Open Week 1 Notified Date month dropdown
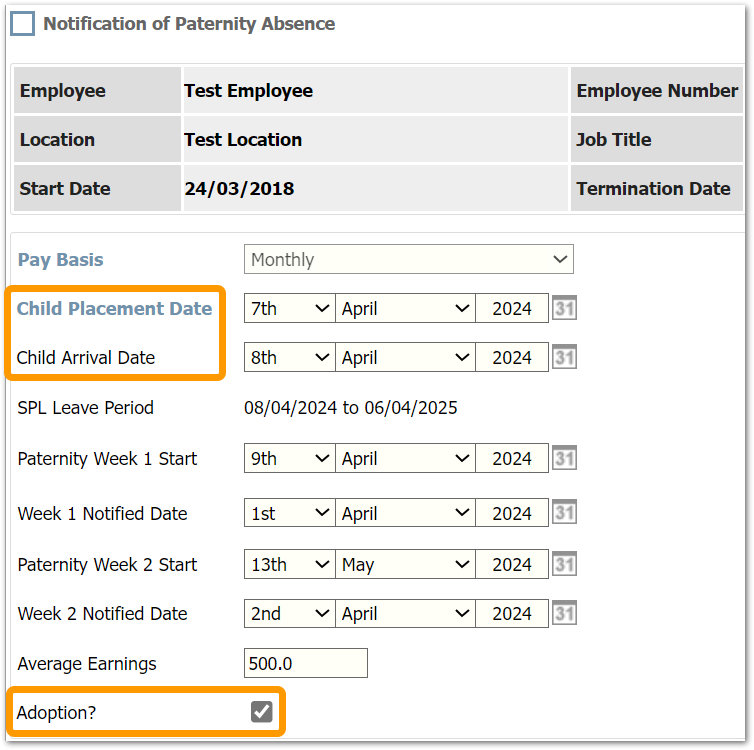Image resolution: width=754 pixels, height=750 pixels. [405, 514]
